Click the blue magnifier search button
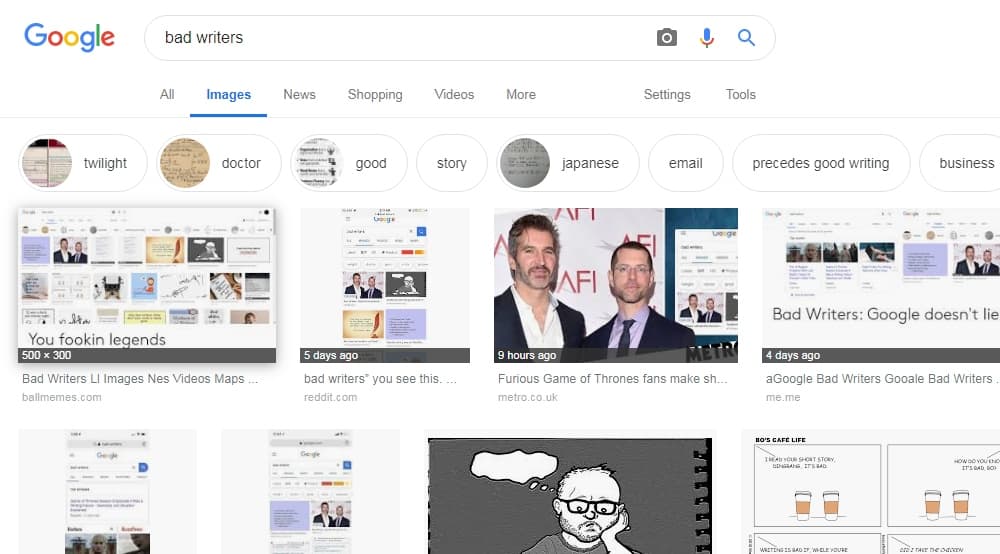Image resolution: width=1000 pixels, height=554 pixels. (746, 38)
